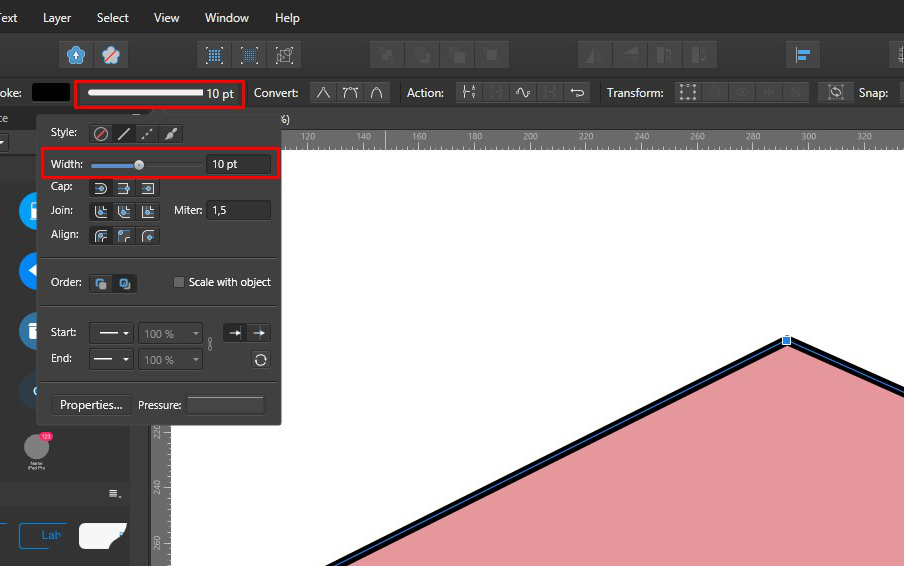Click the revert defaults flower icon
Viewport: 904px width, 566px height.
(111, 55)
